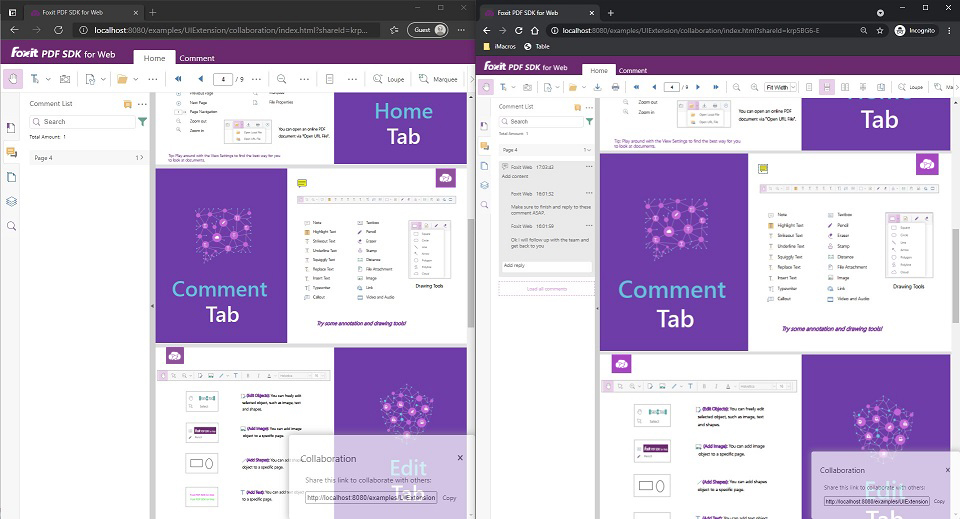Click the Add reply field in right window

tap(546, 266)
